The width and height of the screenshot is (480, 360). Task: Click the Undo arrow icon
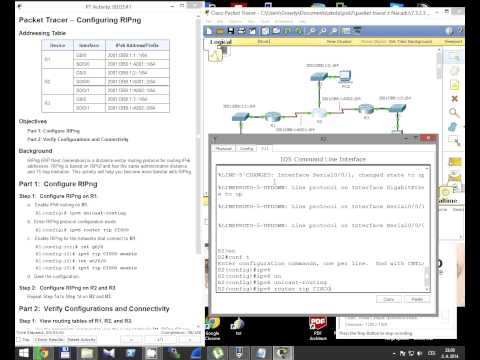click(287, 31)
